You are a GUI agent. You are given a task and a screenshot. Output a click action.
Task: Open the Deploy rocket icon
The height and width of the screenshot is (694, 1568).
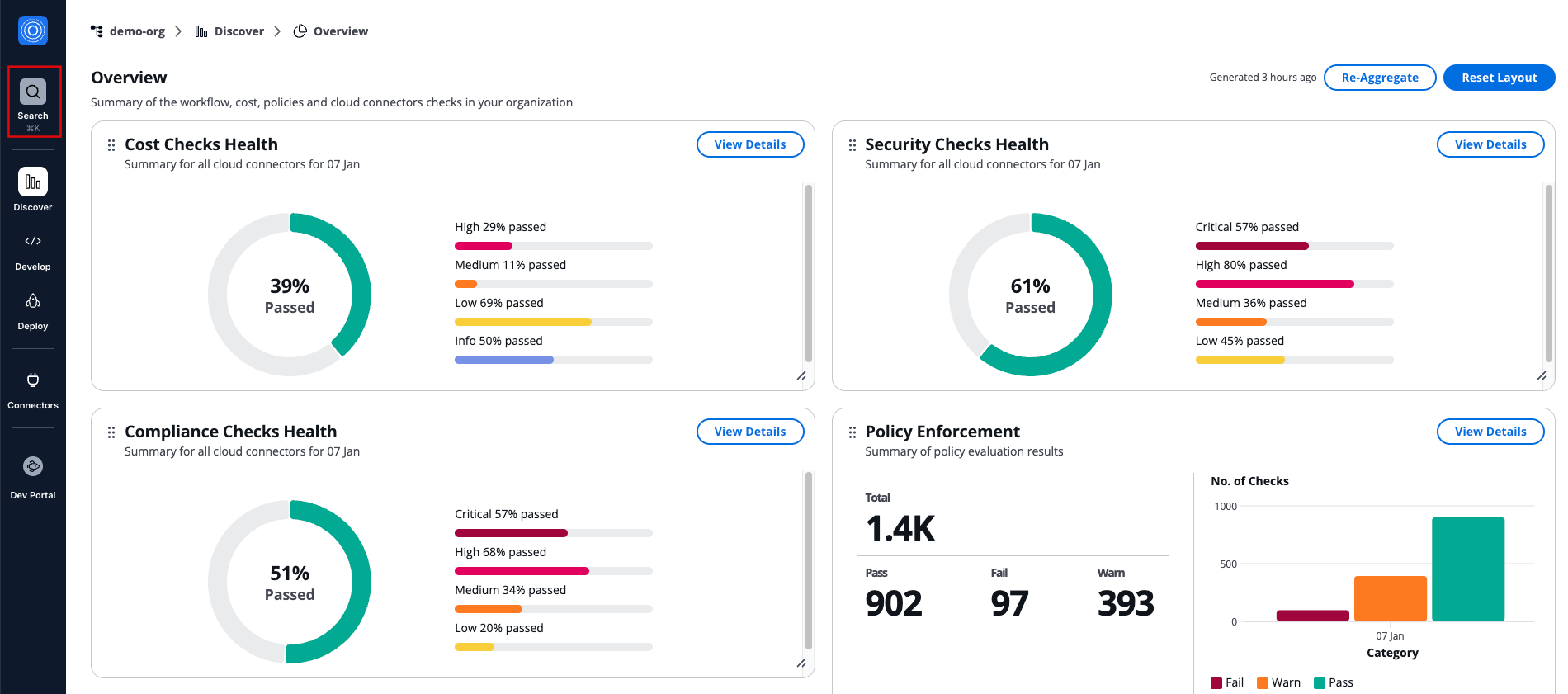pyautogui.click(x=33, y=301)
